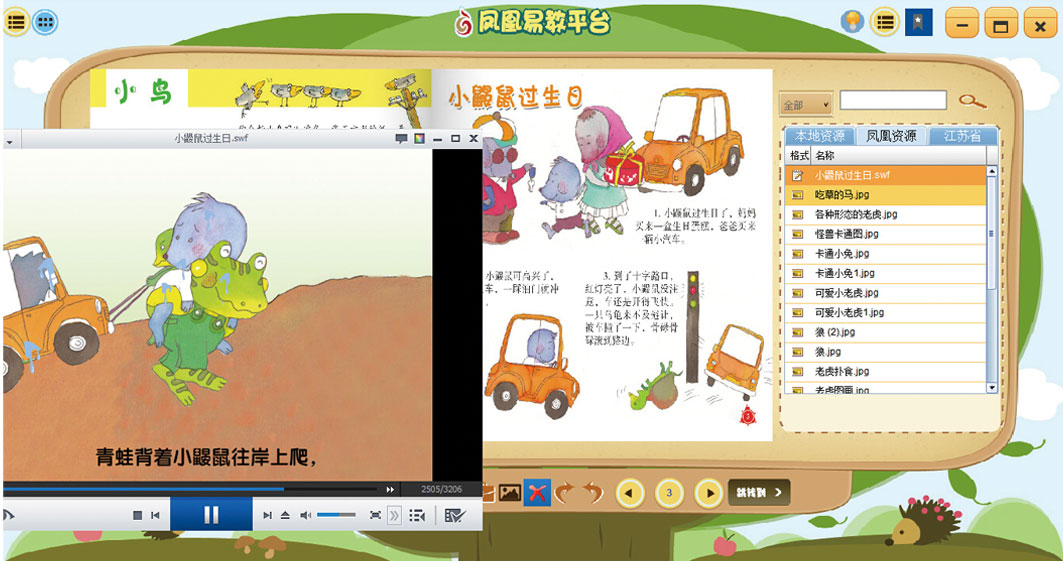Click the red X delete icon
Image resolution: width=1063 pixels, height=564 pixels.
coord(537,493)
